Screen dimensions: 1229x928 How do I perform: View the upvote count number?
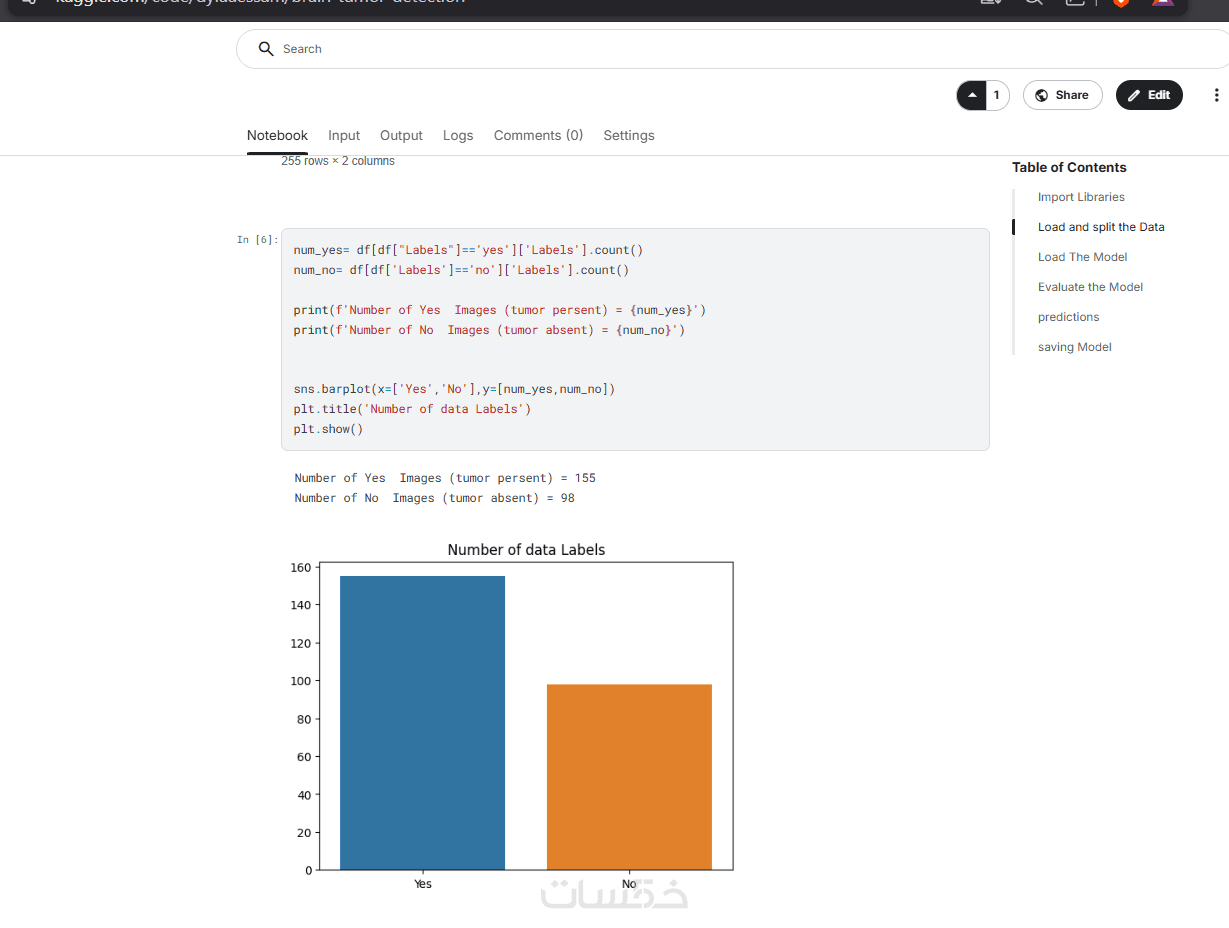click(x=996, y=95)
